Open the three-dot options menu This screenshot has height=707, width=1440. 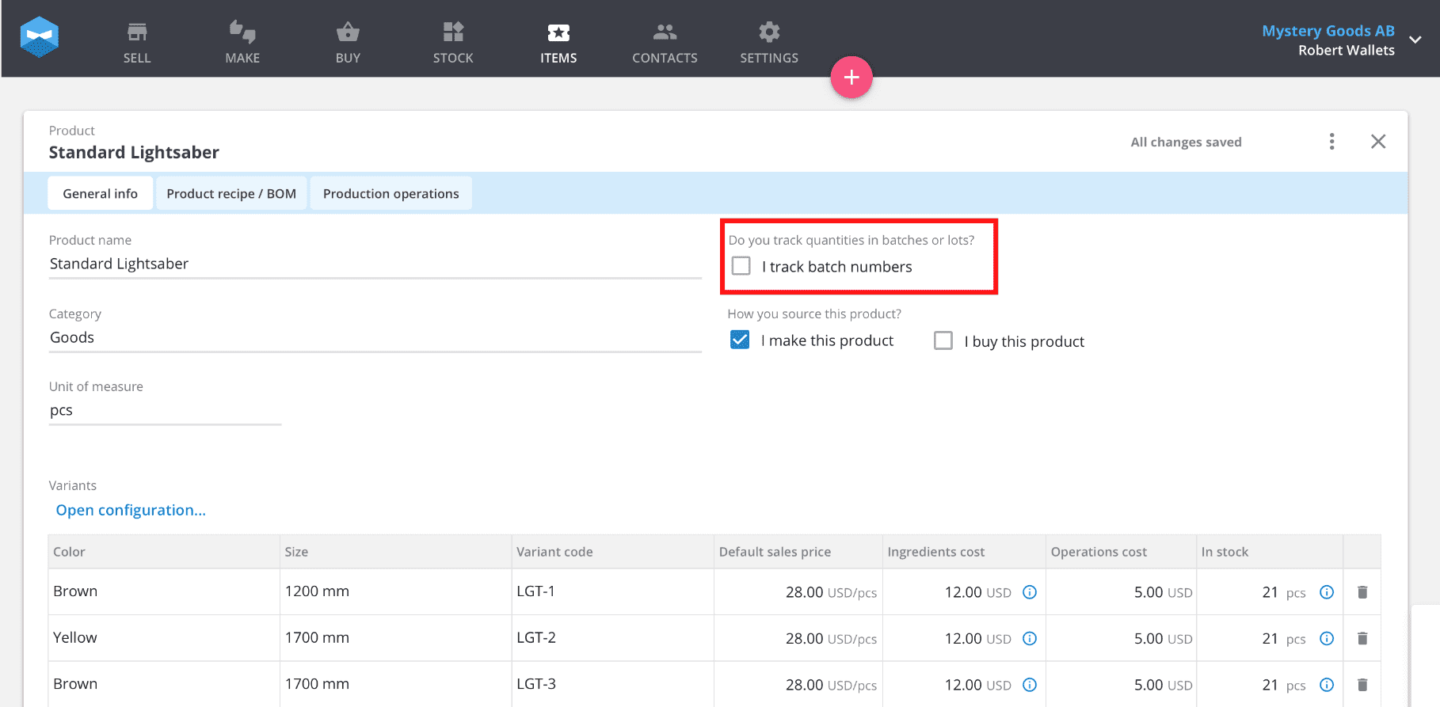pos(1331,141)
